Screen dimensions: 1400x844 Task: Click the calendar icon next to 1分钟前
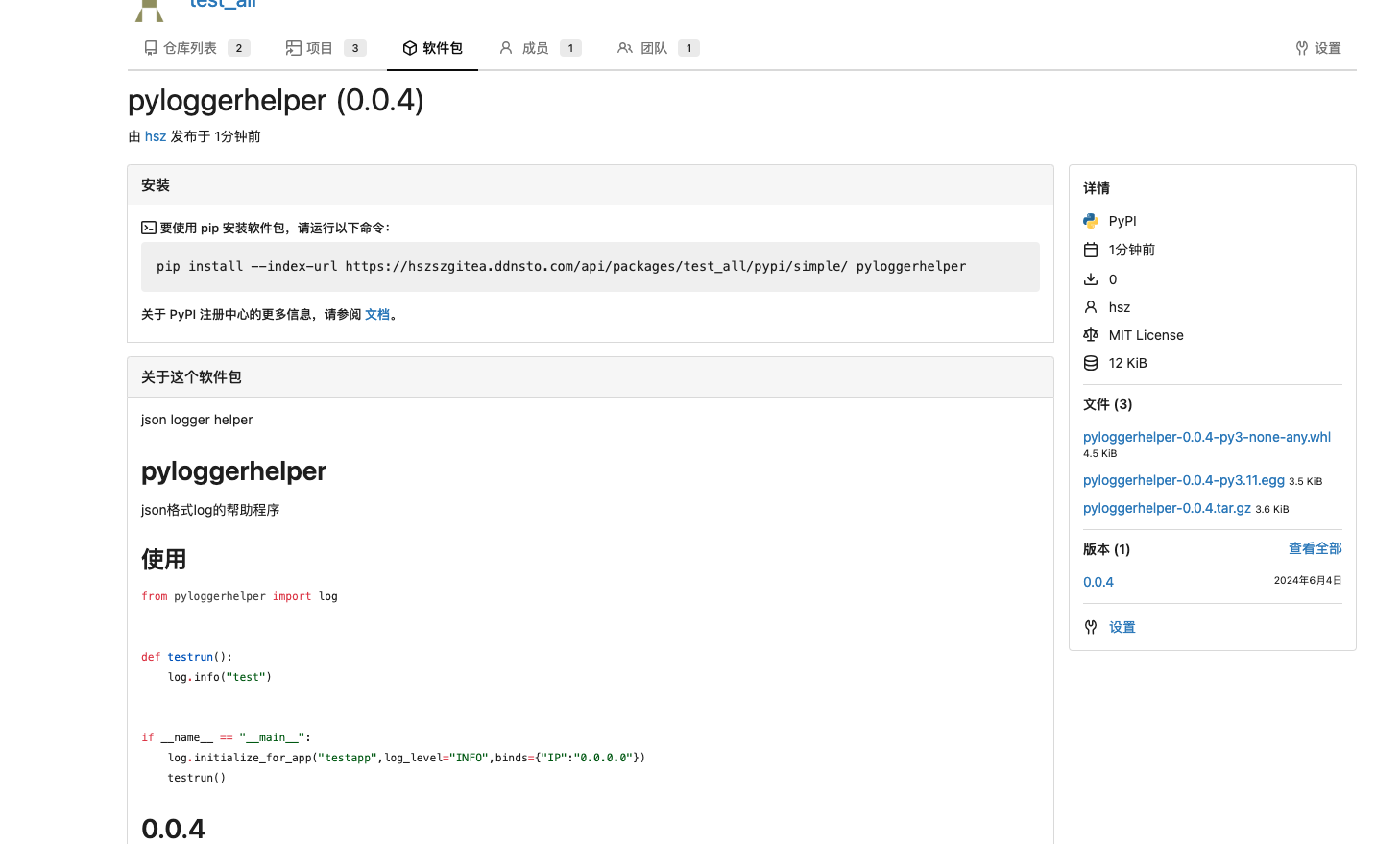coord(1091,250)
